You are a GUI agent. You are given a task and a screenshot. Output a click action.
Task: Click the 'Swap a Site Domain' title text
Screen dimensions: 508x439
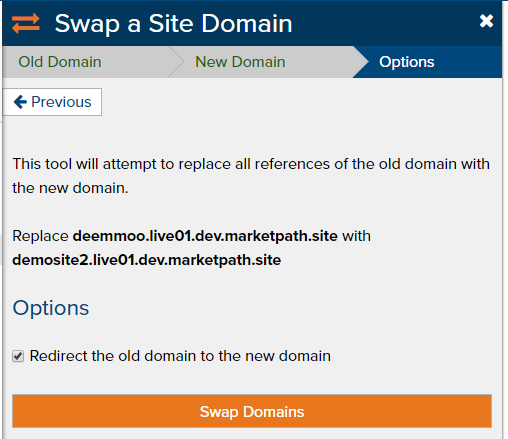pos(173,24)
